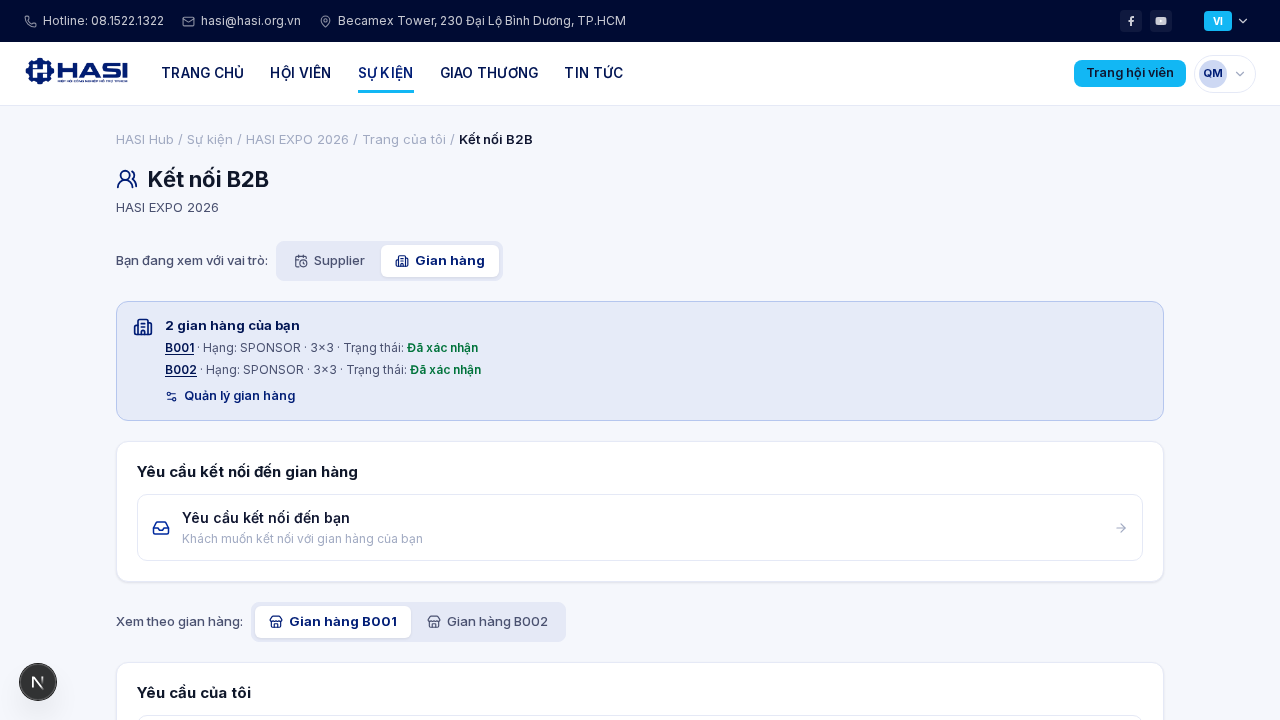The height and width of the screenshot is (720, 1280).
Task: Switch role to Gian hàng
Action: click(440, 261)
